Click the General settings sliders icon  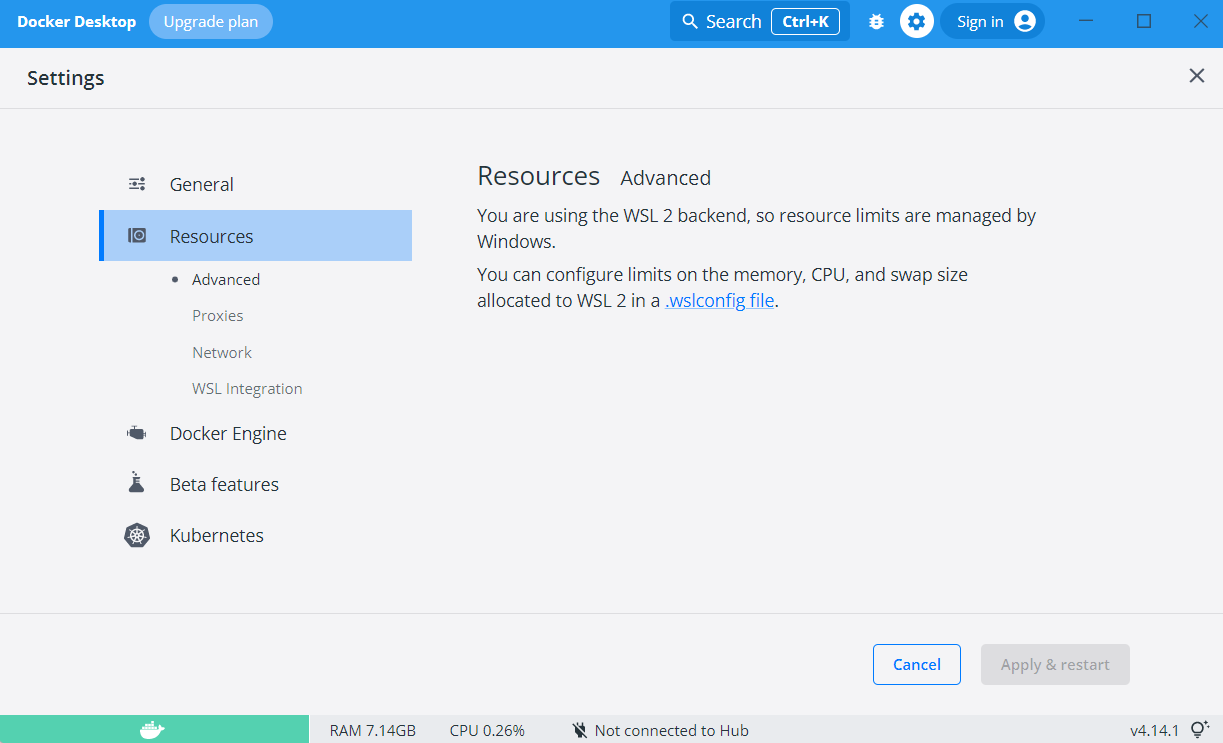(x=136, y=184)
